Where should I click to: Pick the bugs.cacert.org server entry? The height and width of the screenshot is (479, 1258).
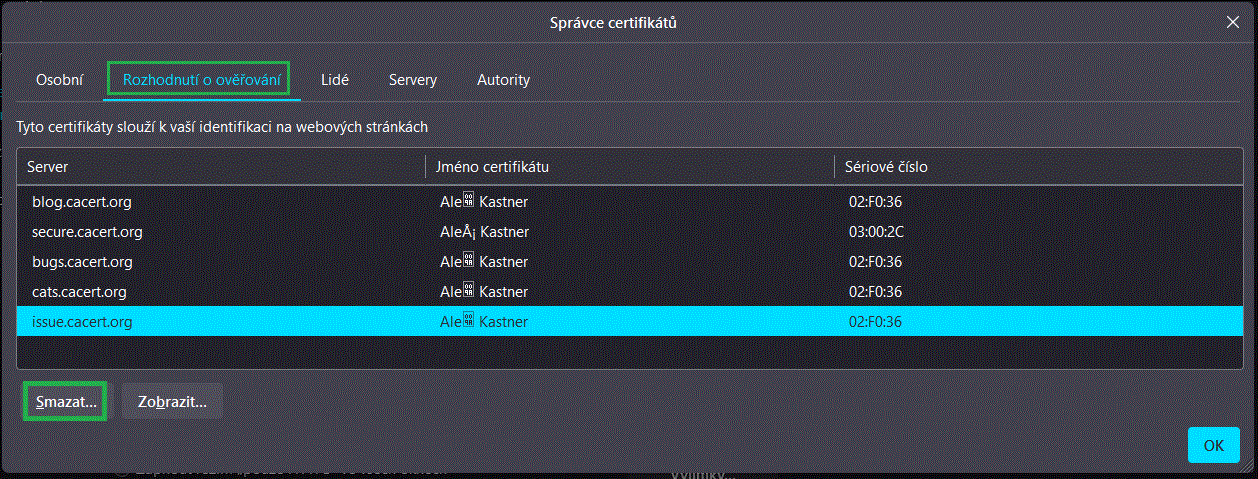(x=82, y=262)
